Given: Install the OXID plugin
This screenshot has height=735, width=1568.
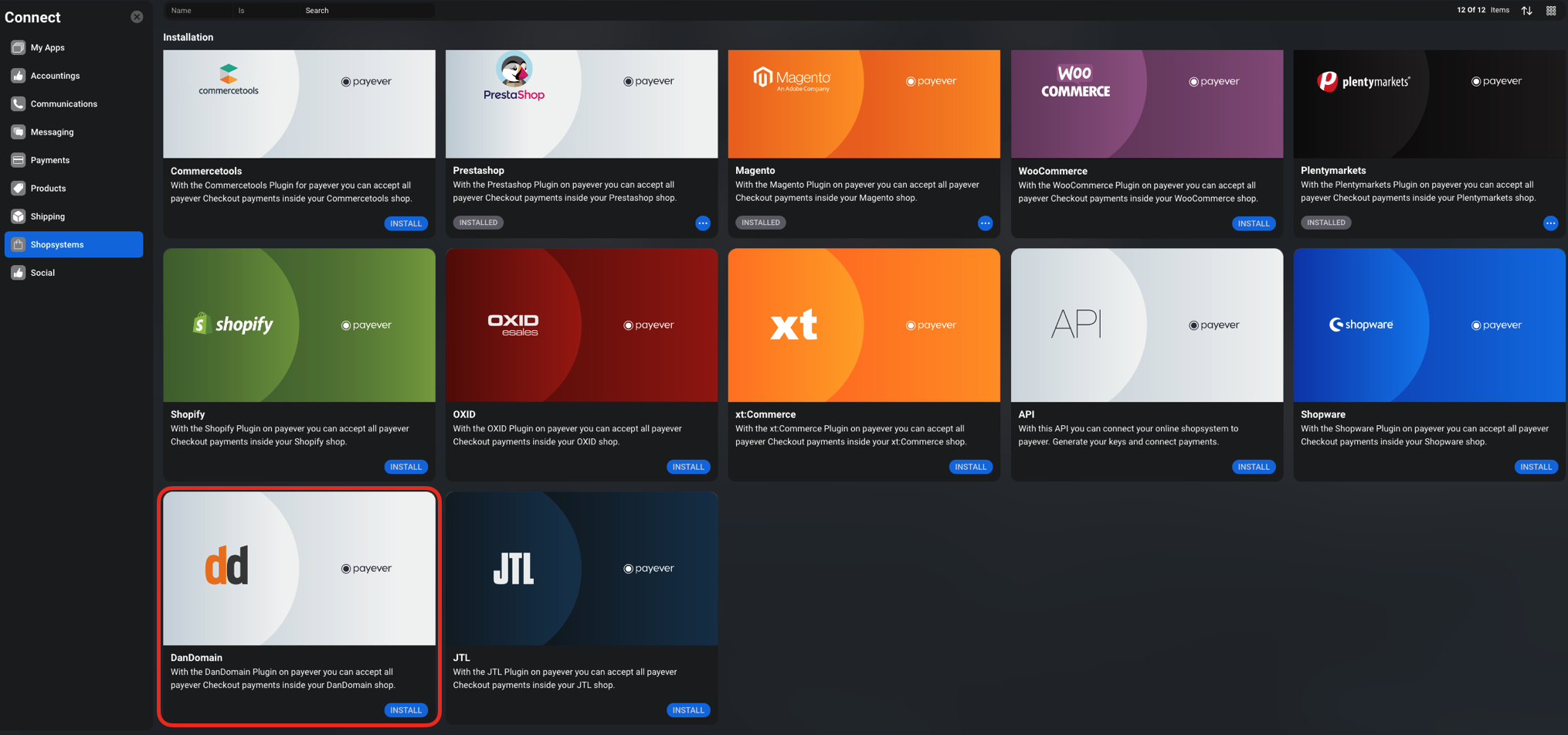Looking at the screenshot, I should pyautogui.click(x=688, y=467).
